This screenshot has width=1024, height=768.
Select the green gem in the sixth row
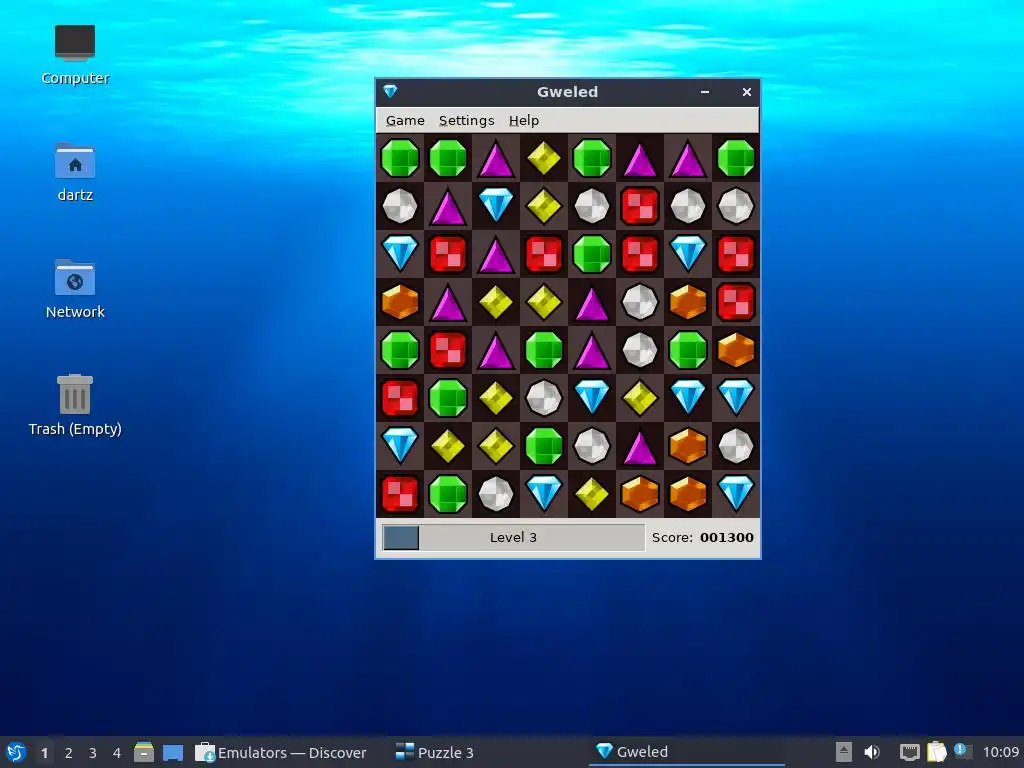point(448,398)
